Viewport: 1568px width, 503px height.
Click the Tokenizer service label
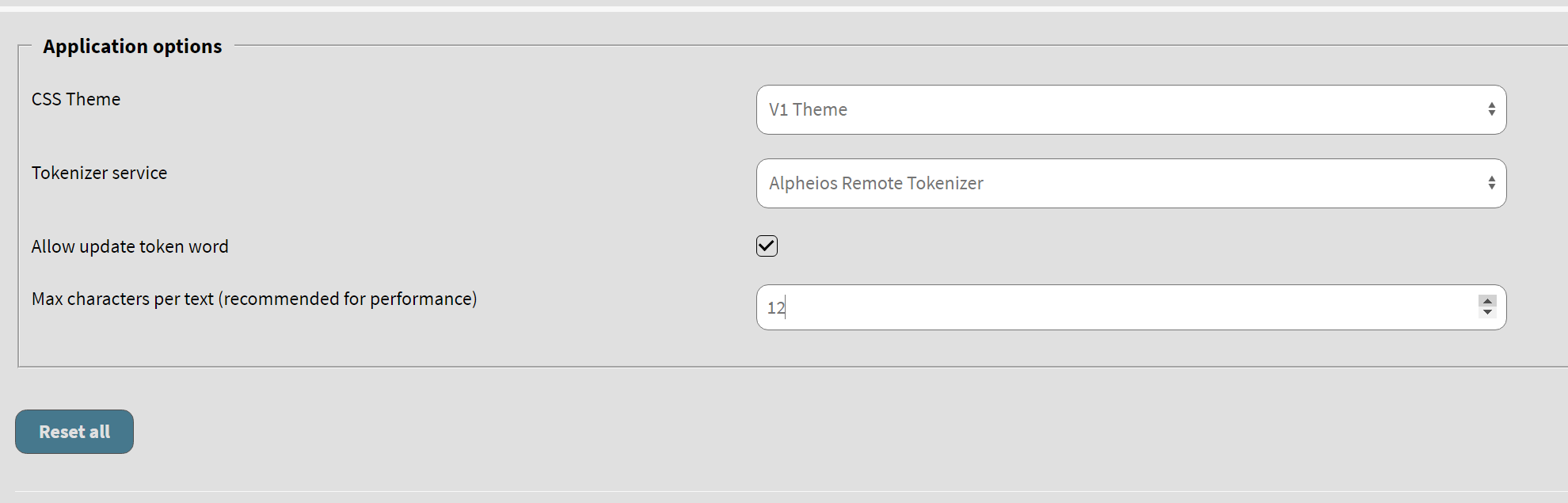[x=99, y=173]
